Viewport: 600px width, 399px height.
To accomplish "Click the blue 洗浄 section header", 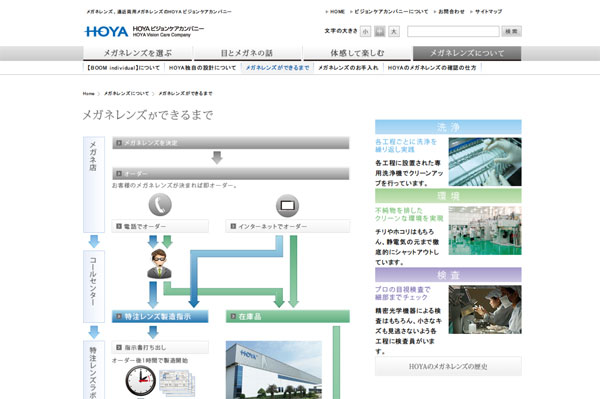I will pyautogui.click(x=448, y=127).
